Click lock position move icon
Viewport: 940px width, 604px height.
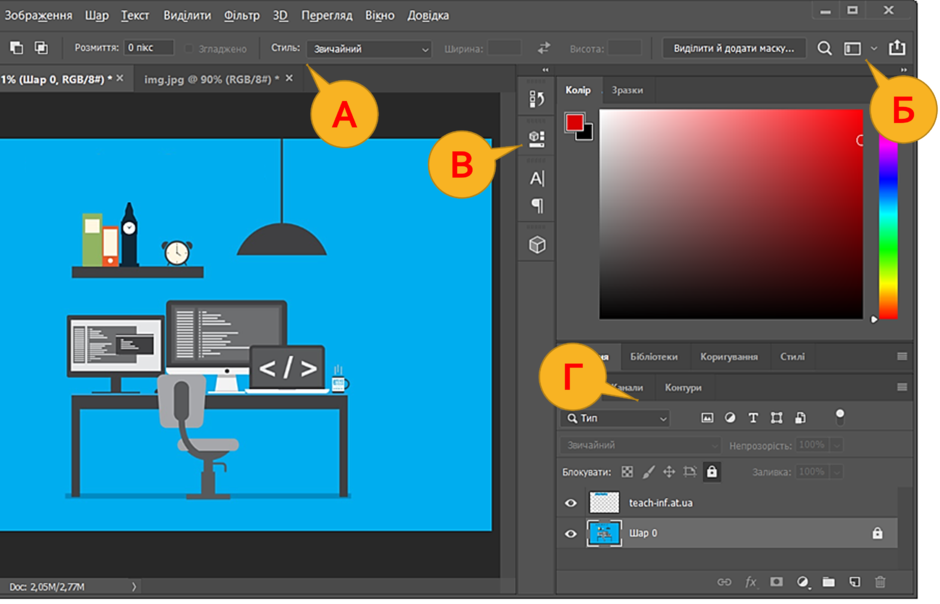(669, 472)
